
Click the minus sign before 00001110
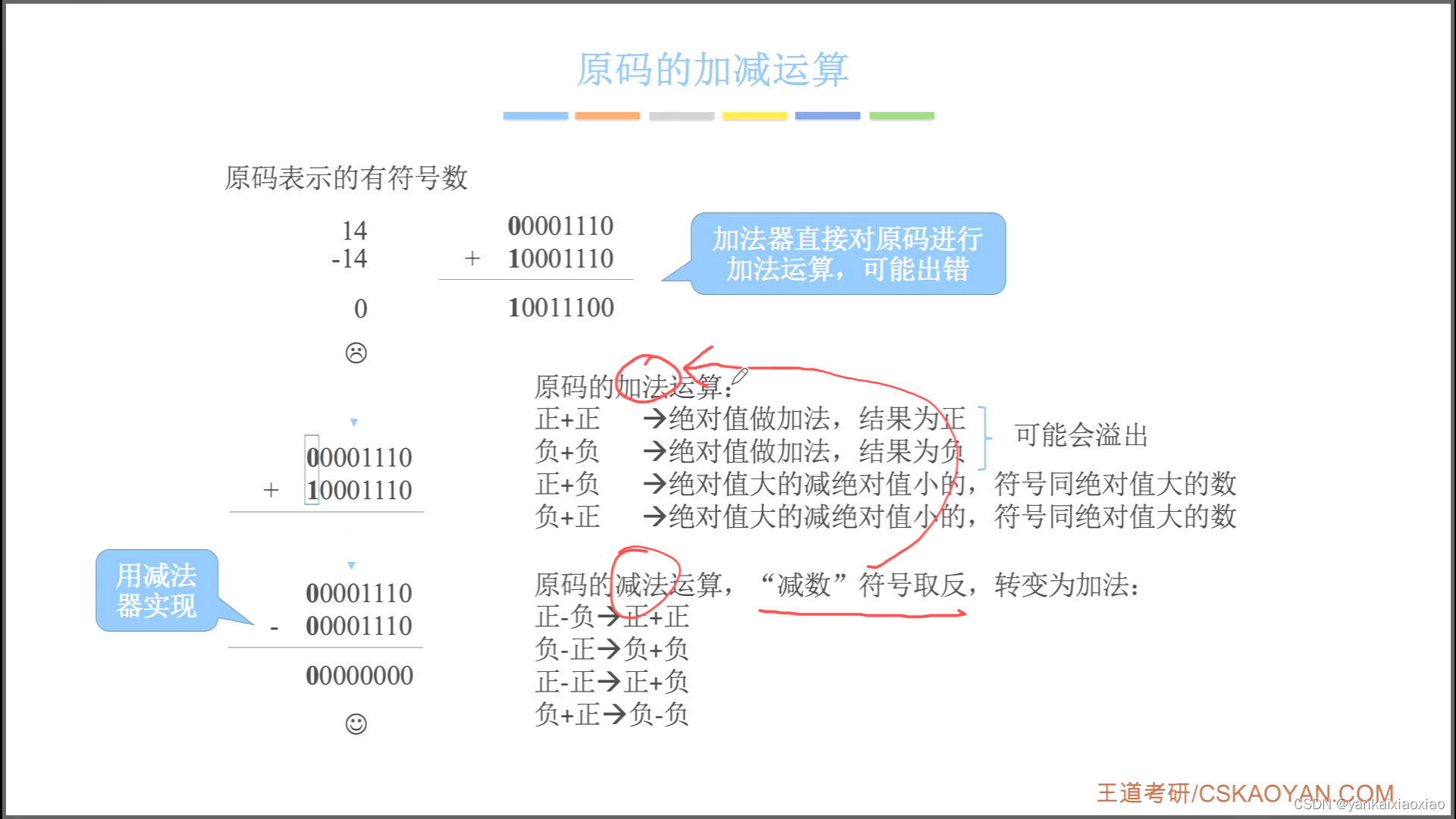point(274,628)
